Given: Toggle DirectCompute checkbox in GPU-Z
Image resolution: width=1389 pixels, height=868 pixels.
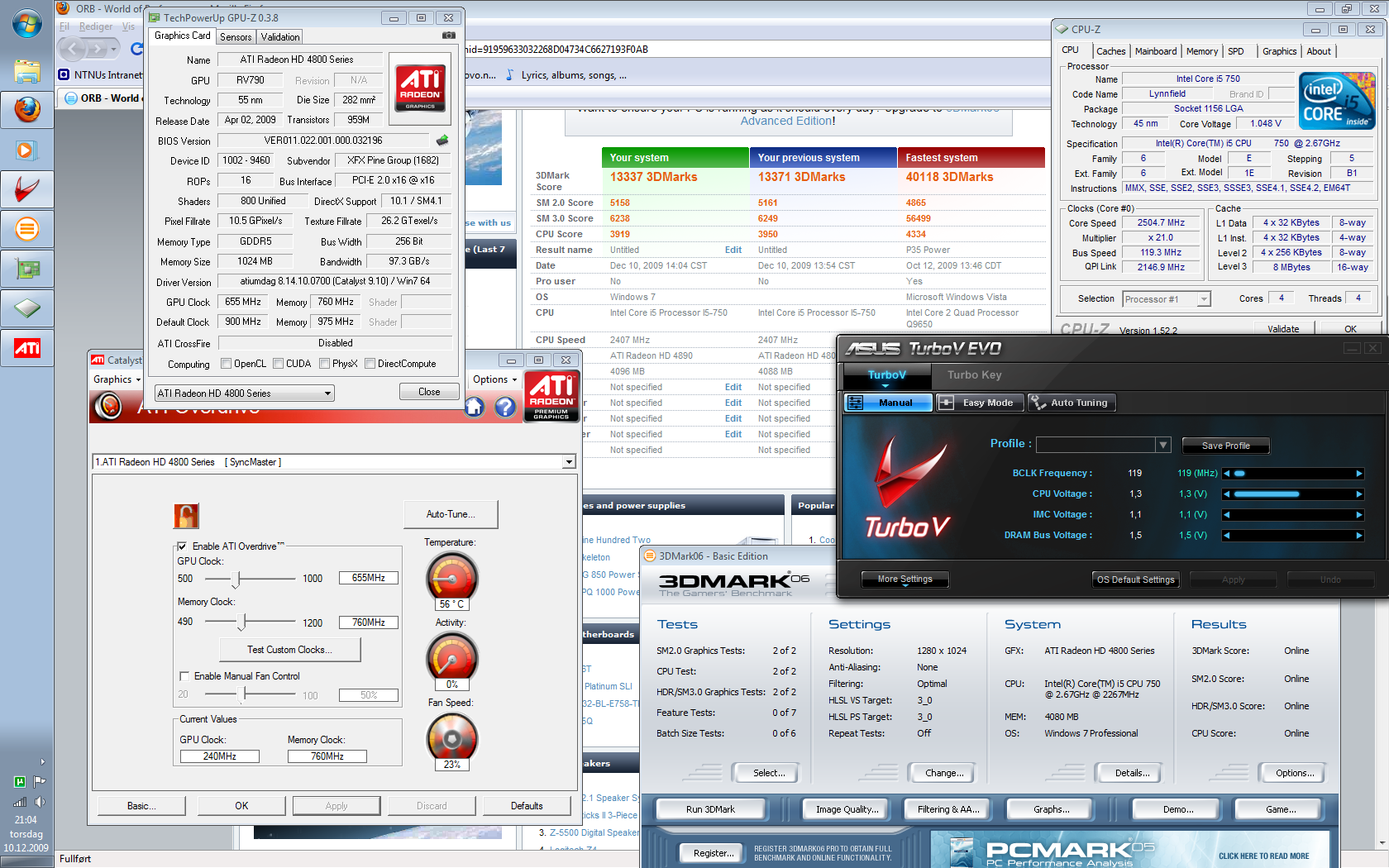Looking at the screenshot, I should coord(370,364).
